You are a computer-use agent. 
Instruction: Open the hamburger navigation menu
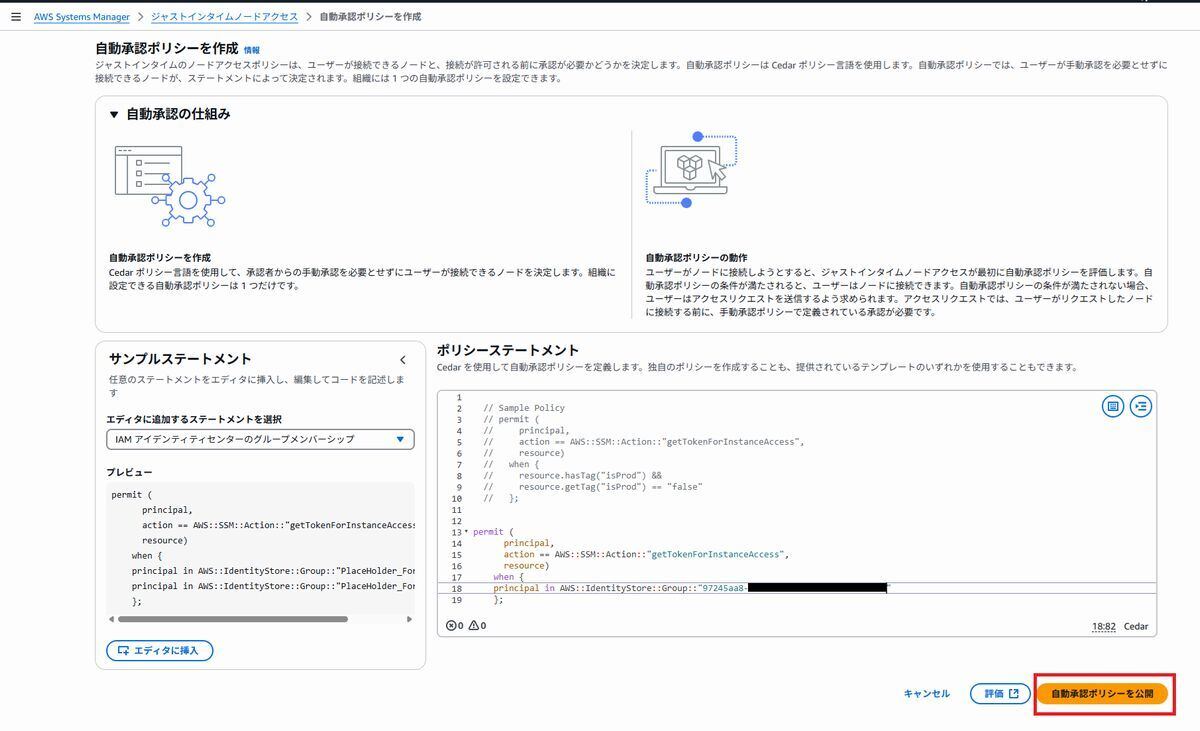point(15,17)
